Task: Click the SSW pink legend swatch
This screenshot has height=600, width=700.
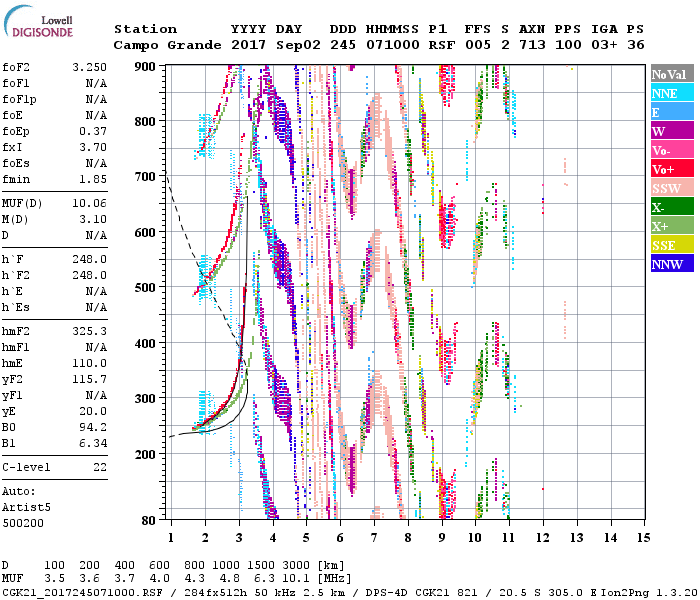Action: tap(668, 189)
